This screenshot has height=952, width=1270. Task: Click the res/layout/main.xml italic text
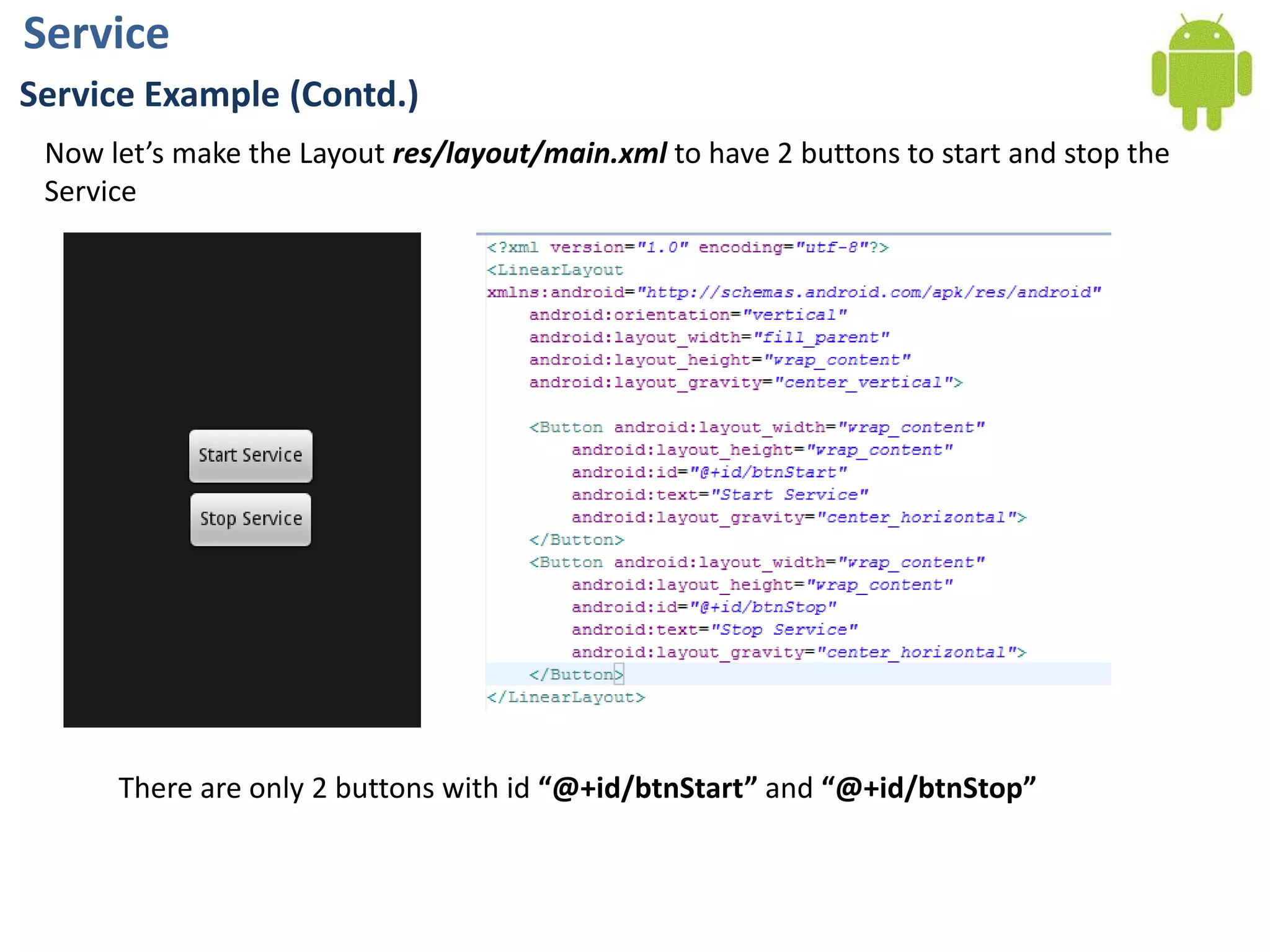coord(530,154)
